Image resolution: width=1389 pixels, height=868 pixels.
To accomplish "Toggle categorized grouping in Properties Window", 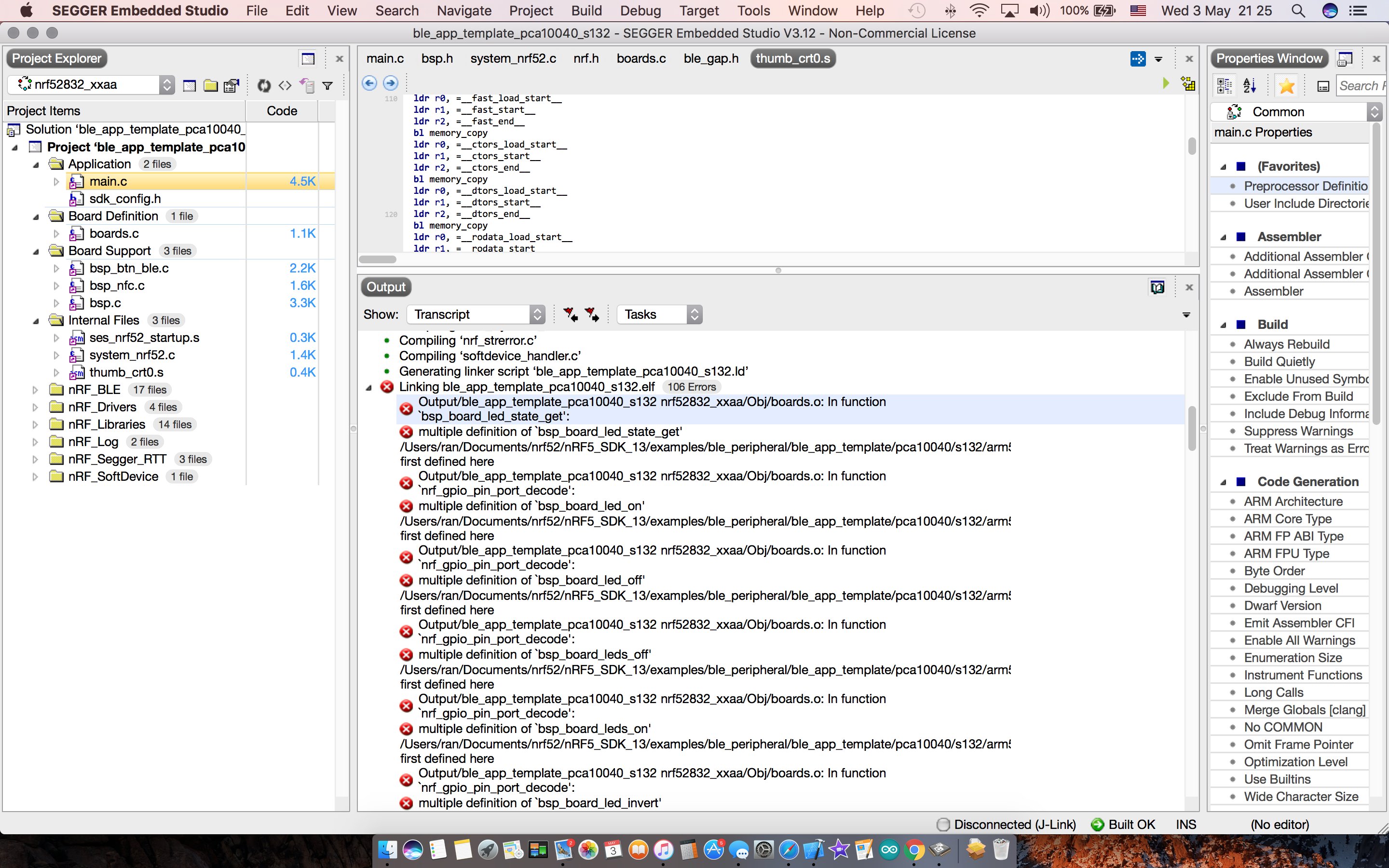I will coord(1224,86).
